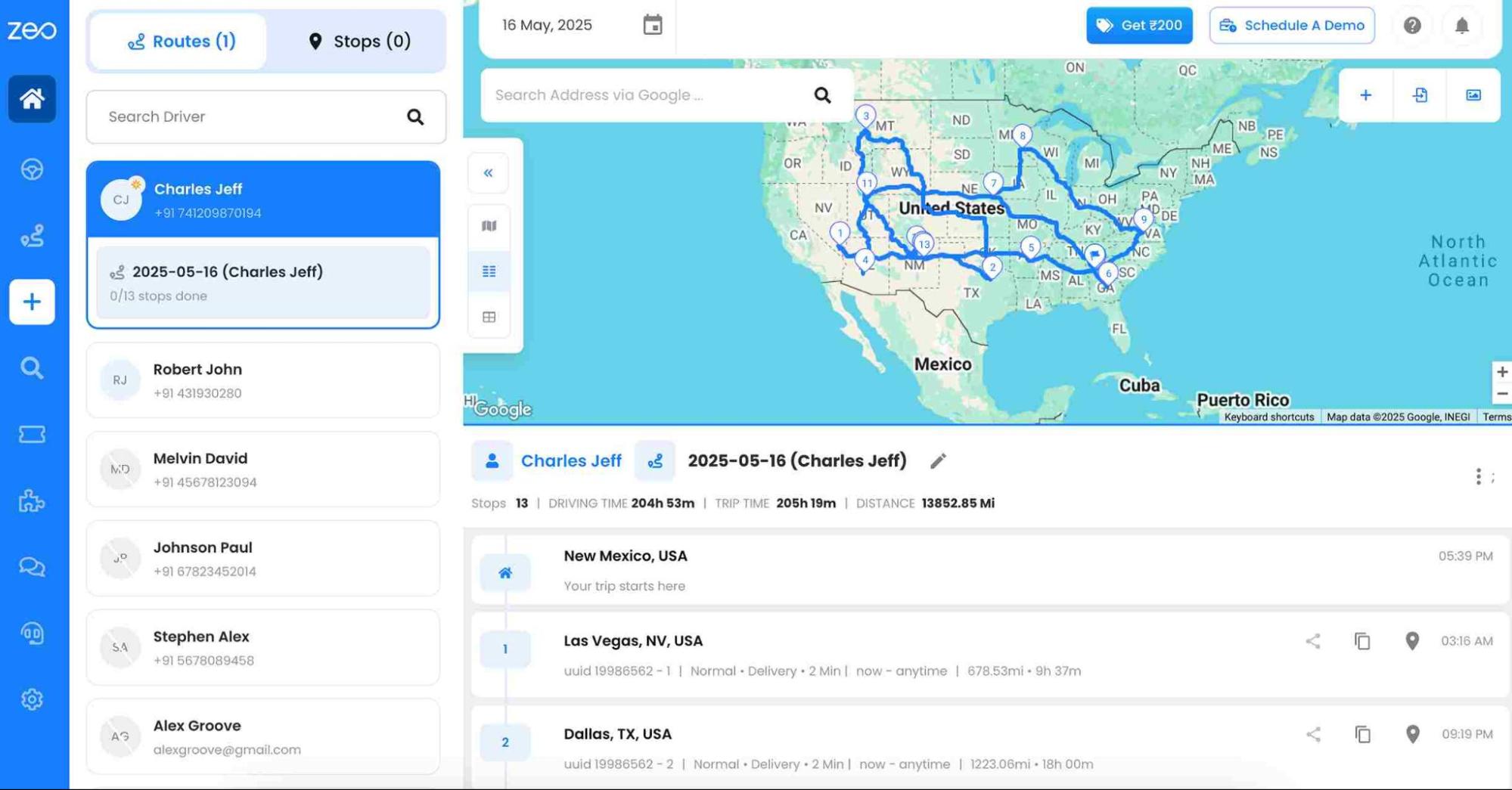Open the support headset icon in sidebar
The width and height of the screenshot is (1512, 790).
tap(31, 634)
